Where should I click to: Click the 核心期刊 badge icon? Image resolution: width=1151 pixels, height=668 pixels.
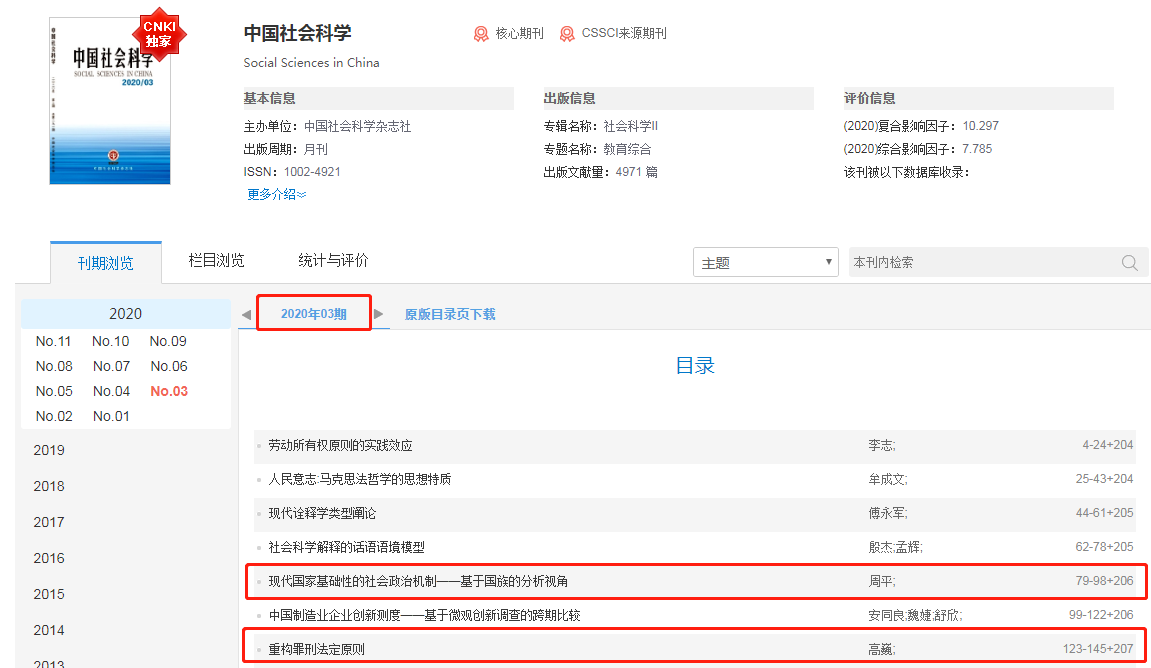tap(481, 34)
